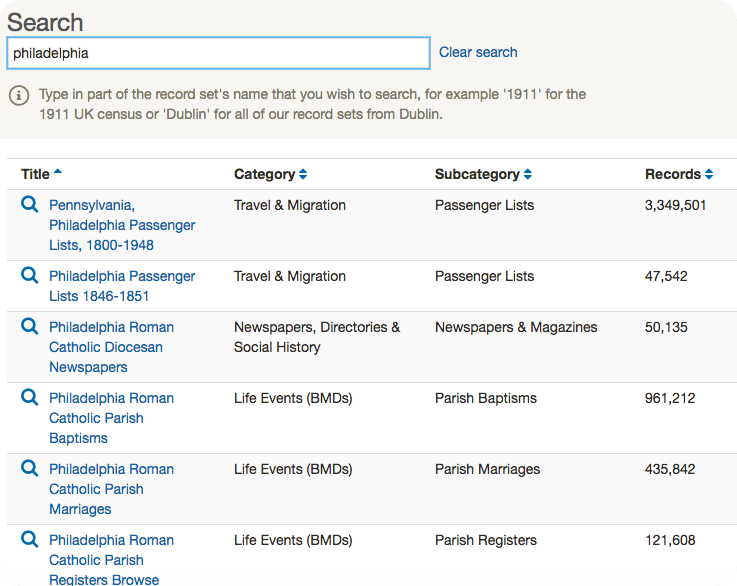Click magnifier icon for Parish Registers Browse
Screen dimensions: 737x586
[30, 540]
